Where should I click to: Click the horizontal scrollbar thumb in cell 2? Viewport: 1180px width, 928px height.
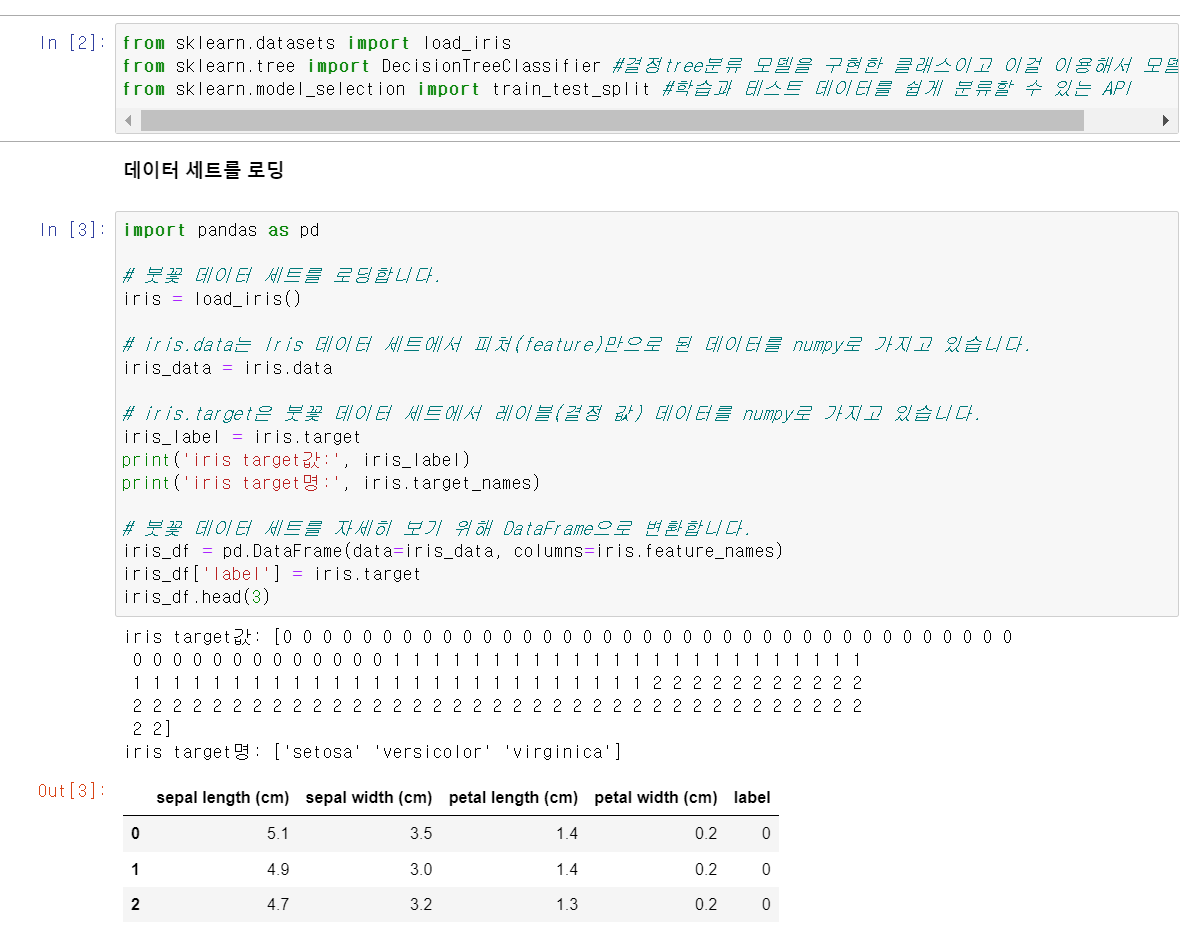tap(612, 120)
